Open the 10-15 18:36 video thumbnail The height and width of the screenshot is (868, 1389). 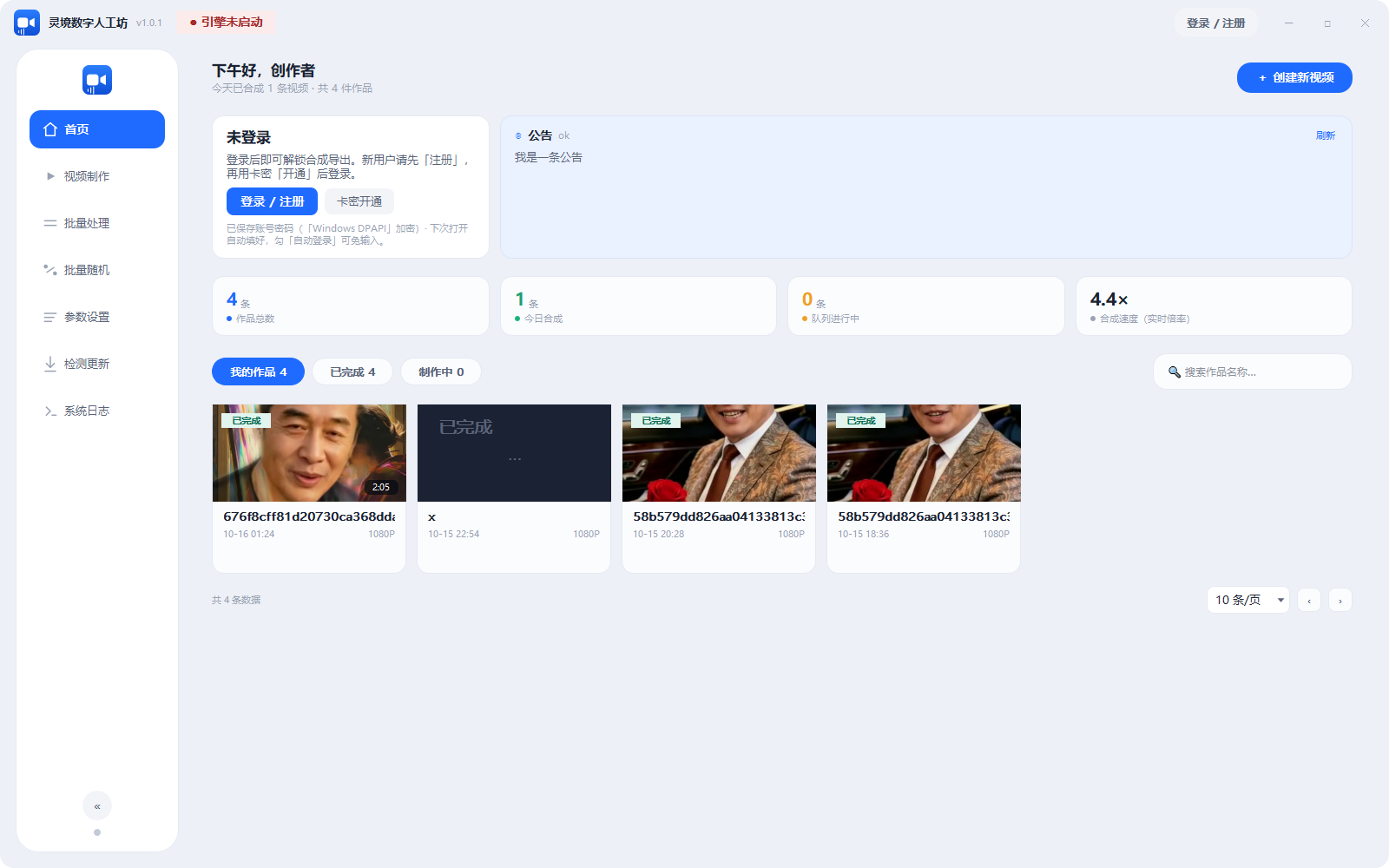point(924,453)
